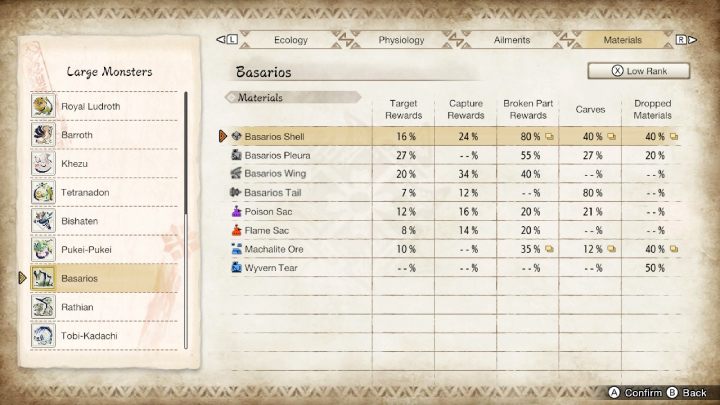720x405 pixels.
Task: Click the Rathian monster icon
Action: [x=44, y=306]
